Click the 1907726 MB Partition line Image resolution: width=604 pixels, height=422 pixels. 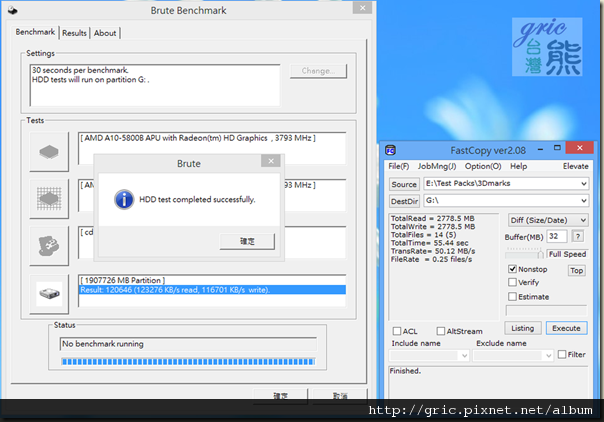(123, 280)
